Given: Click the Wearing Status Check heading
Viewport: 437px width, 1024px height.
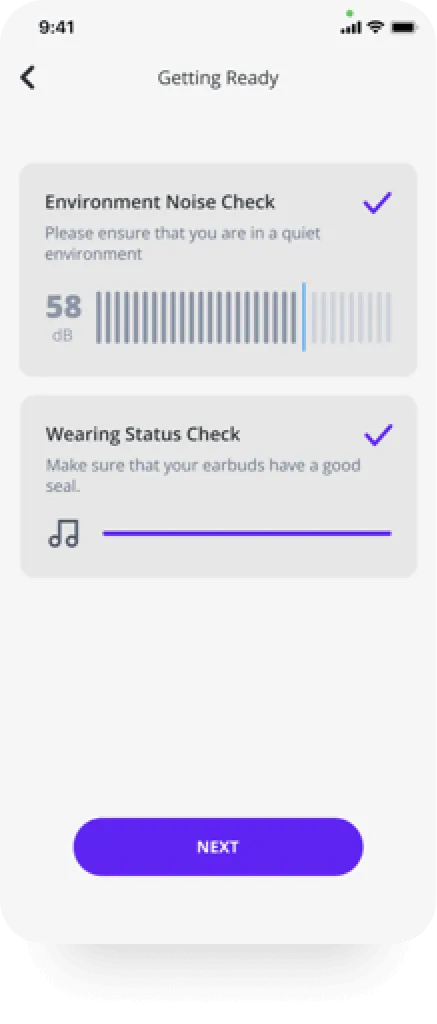Looking at the screenshot, I should pos(143,434).
